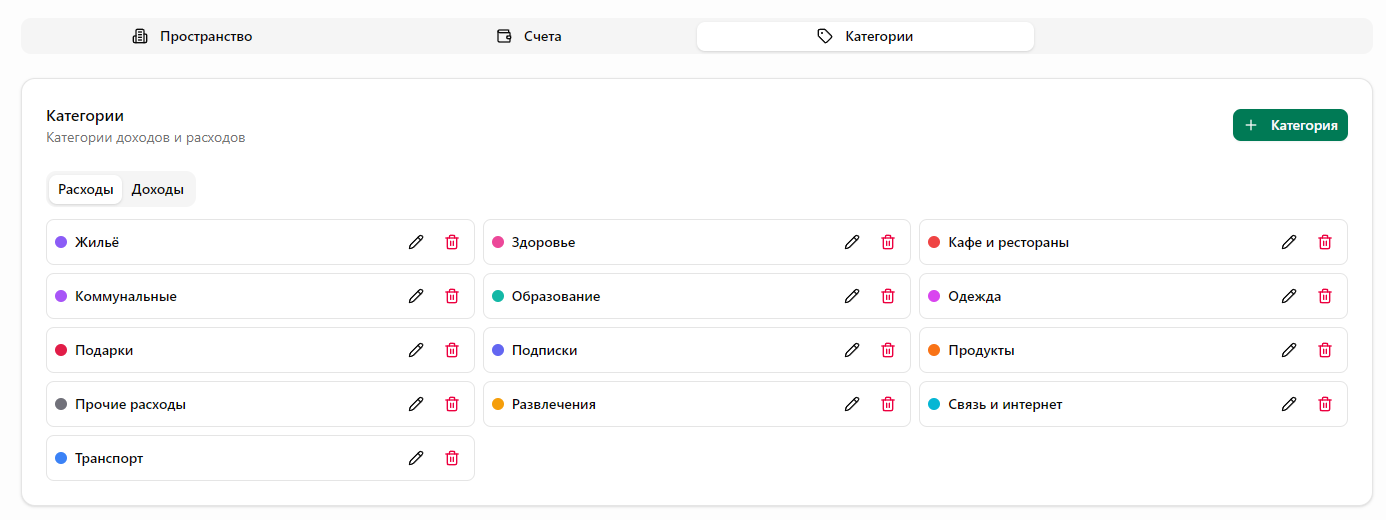Click the Продукты category name
Viewport: 1386px width, 520px height.
click(981, 350)
